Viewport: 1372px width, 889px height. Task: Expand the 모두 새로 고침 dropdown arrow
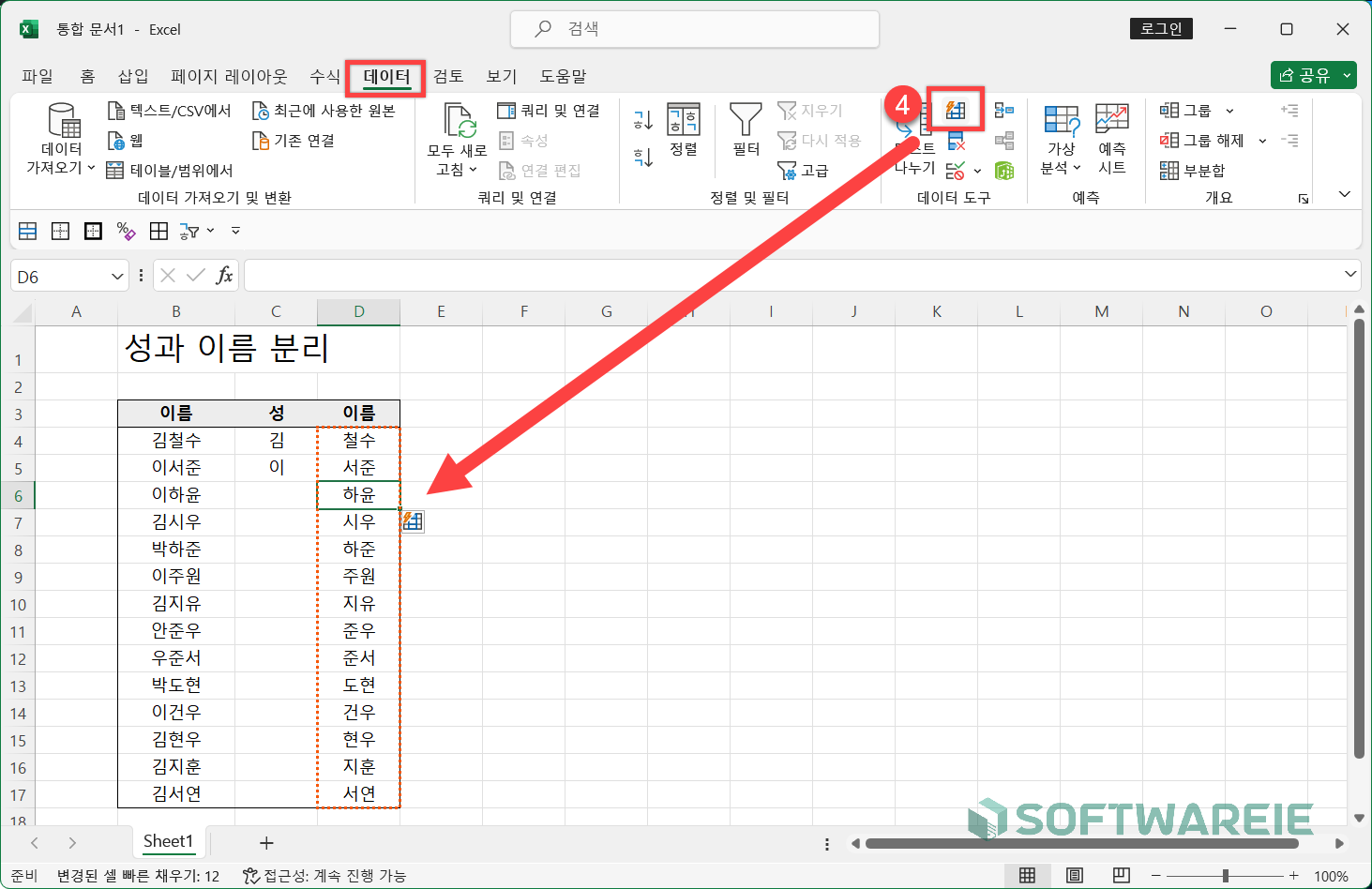tap(473, 170)
